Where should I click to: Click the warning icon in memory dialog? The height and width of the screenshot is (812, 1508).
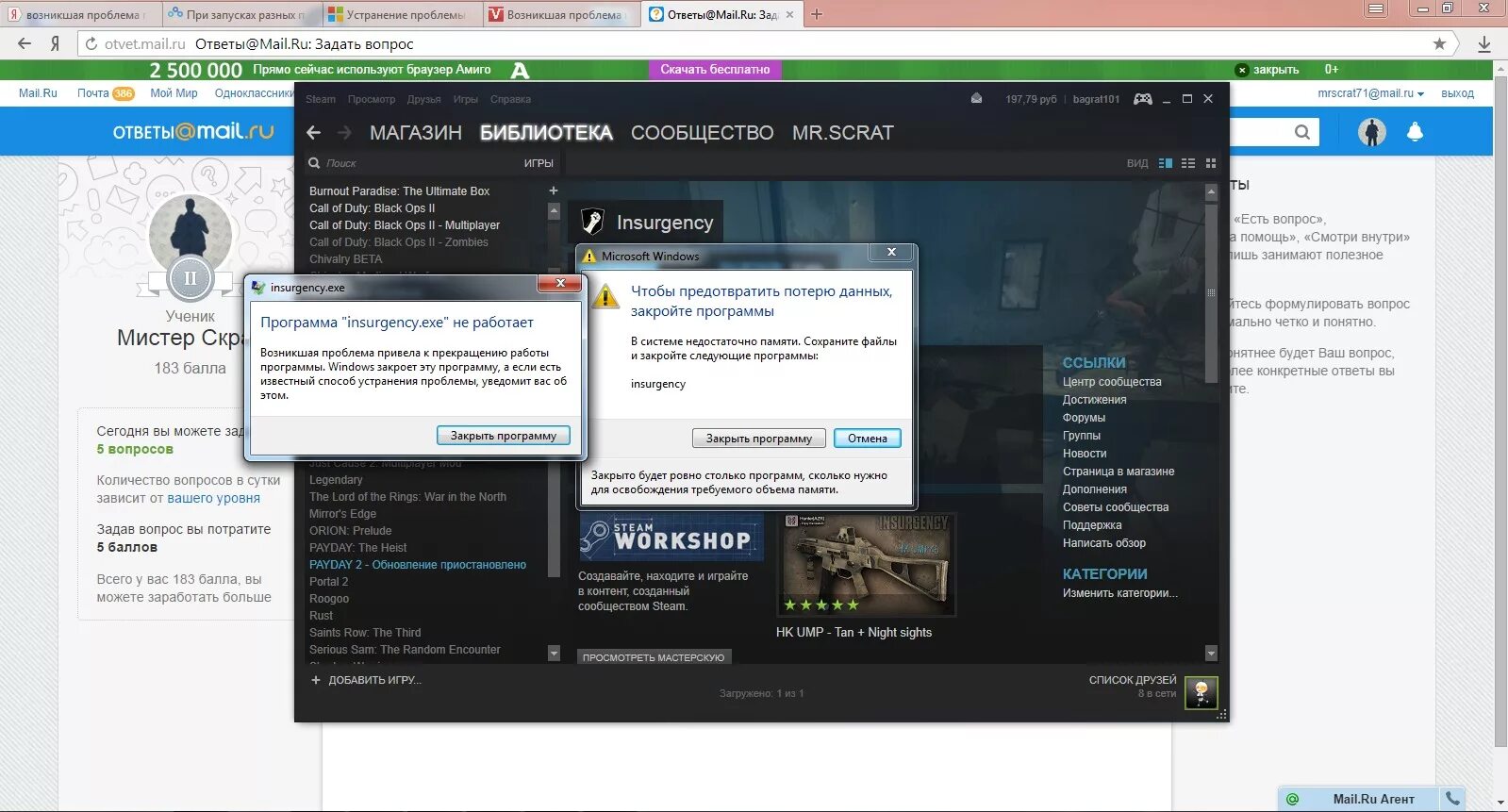(605, 295)
